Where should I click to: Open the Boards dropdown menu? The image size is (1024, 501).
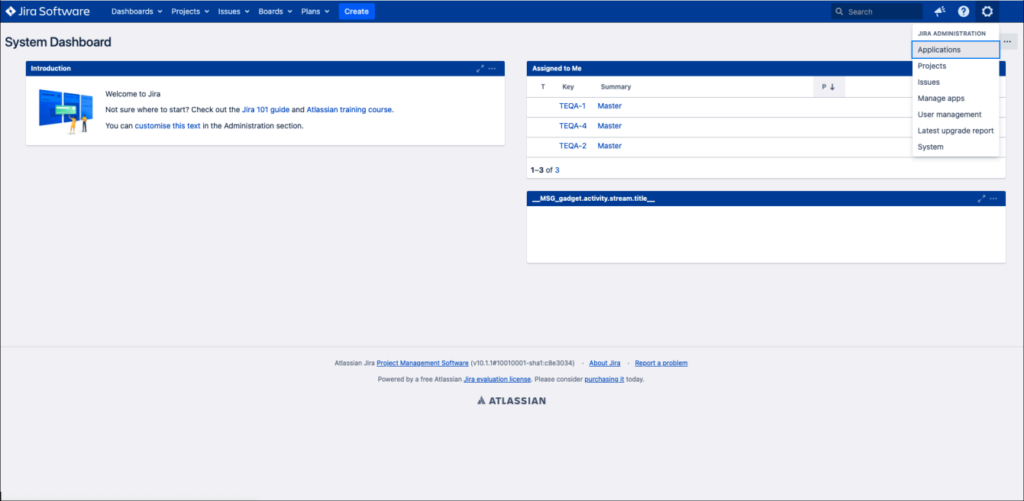point(275,11)
